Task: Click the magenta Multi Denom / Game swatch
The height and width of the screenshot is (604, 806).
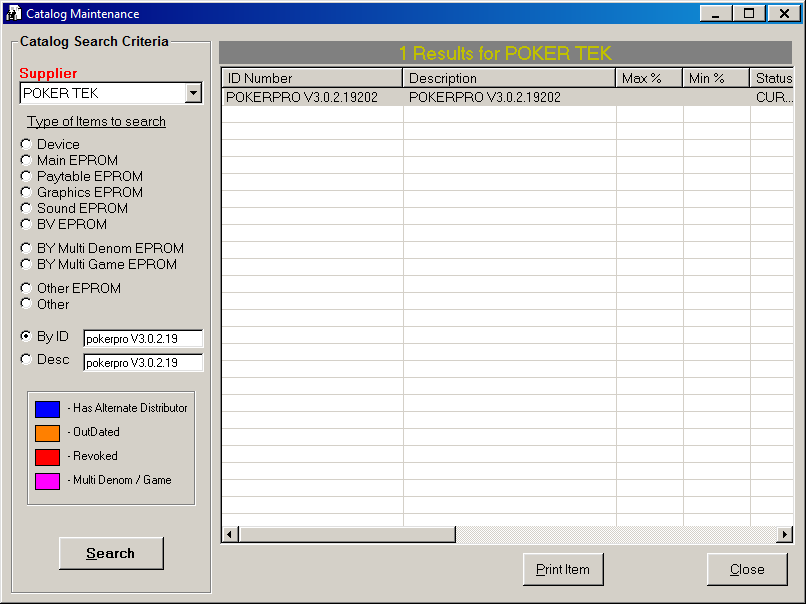Action: tap(47, 481)
